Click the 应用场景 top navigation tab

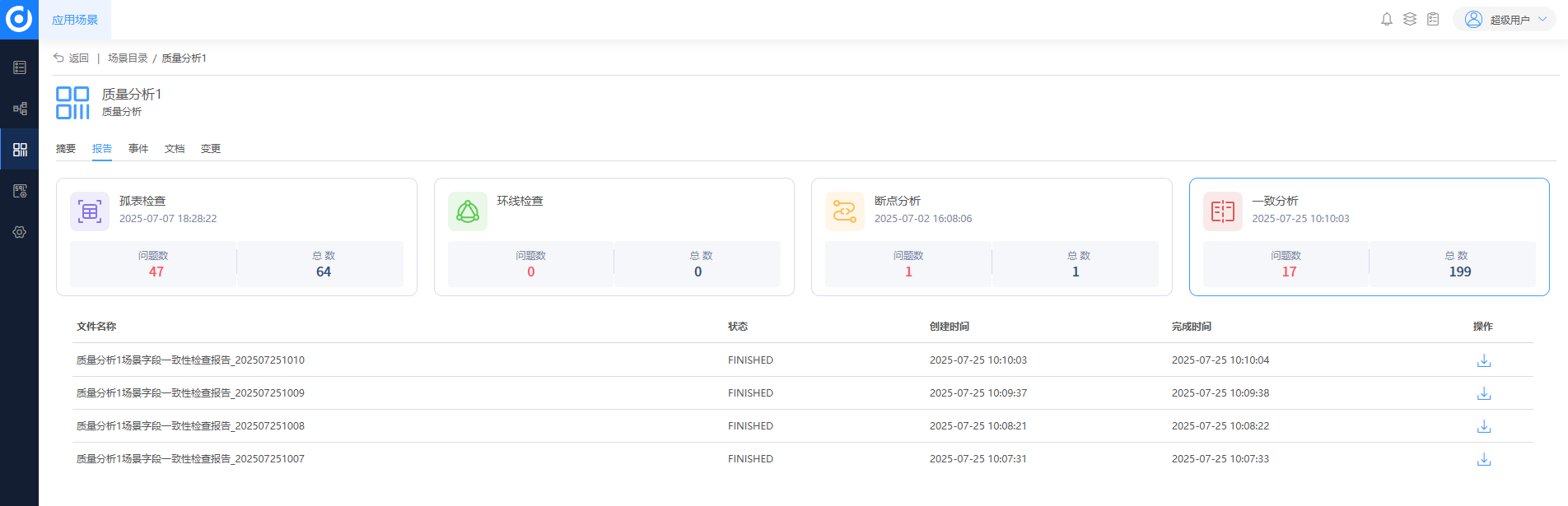point(75,20)
